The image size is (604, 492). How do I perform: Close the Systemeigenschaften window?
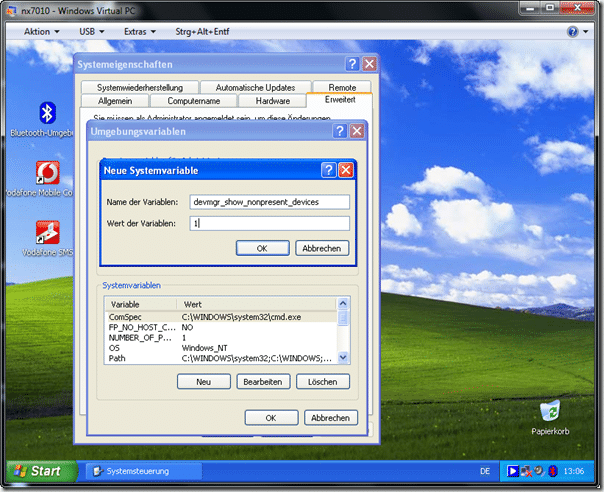coord(369,64)
